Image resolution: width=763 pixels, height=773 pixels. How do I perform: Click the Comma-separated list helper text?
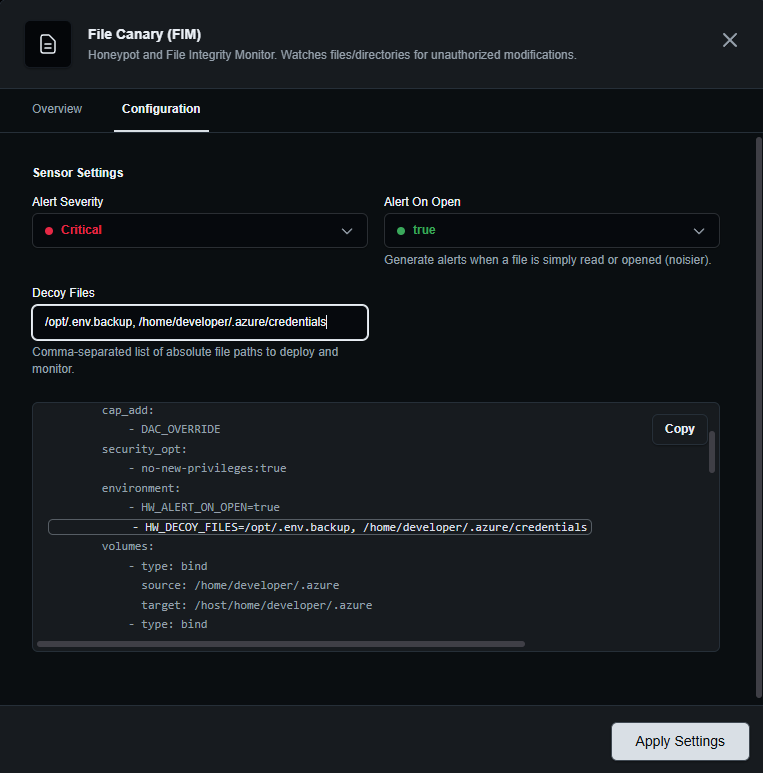point(185,360)
